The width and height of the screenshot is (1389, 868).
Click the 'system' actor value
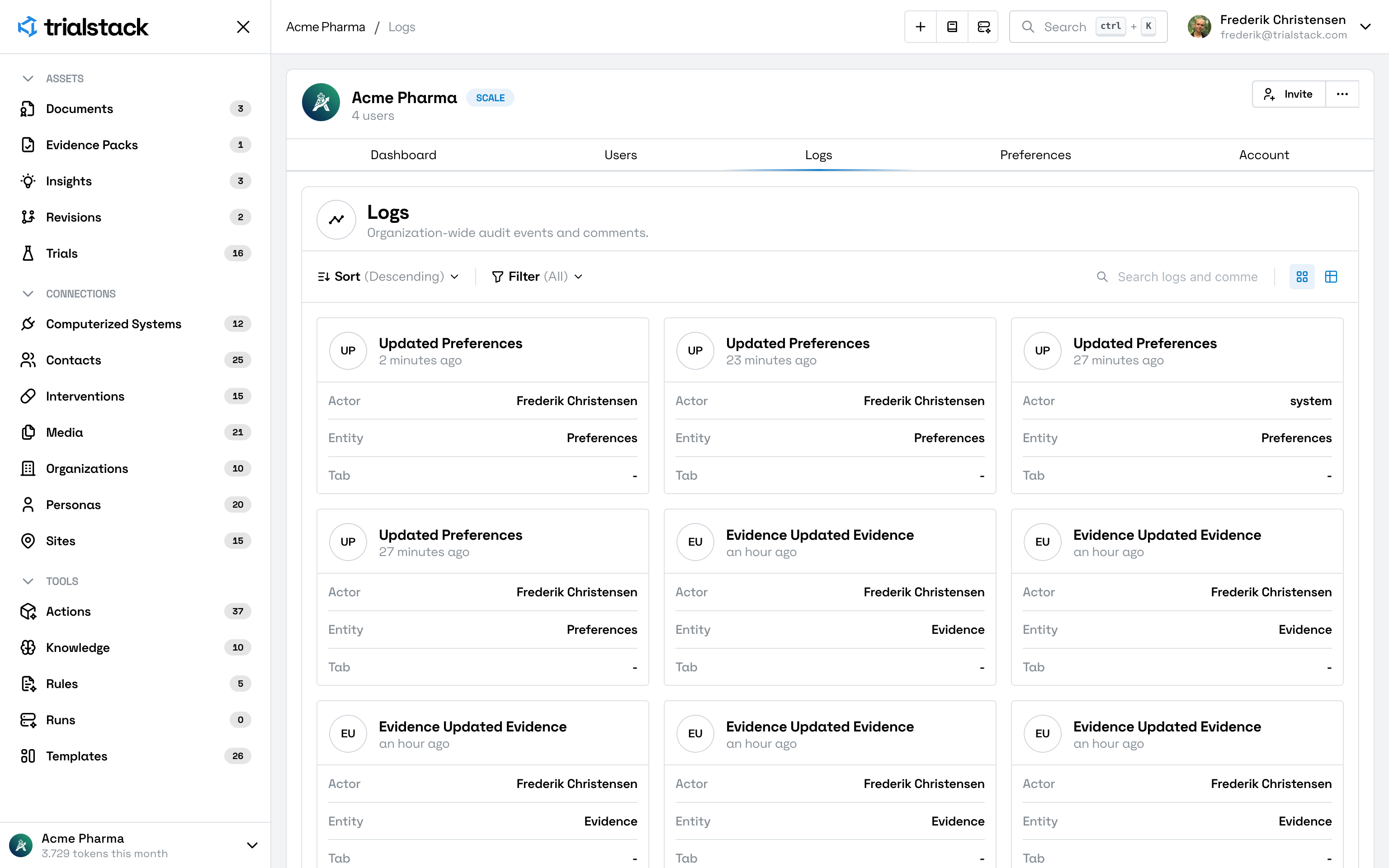tap(1311, 401)
